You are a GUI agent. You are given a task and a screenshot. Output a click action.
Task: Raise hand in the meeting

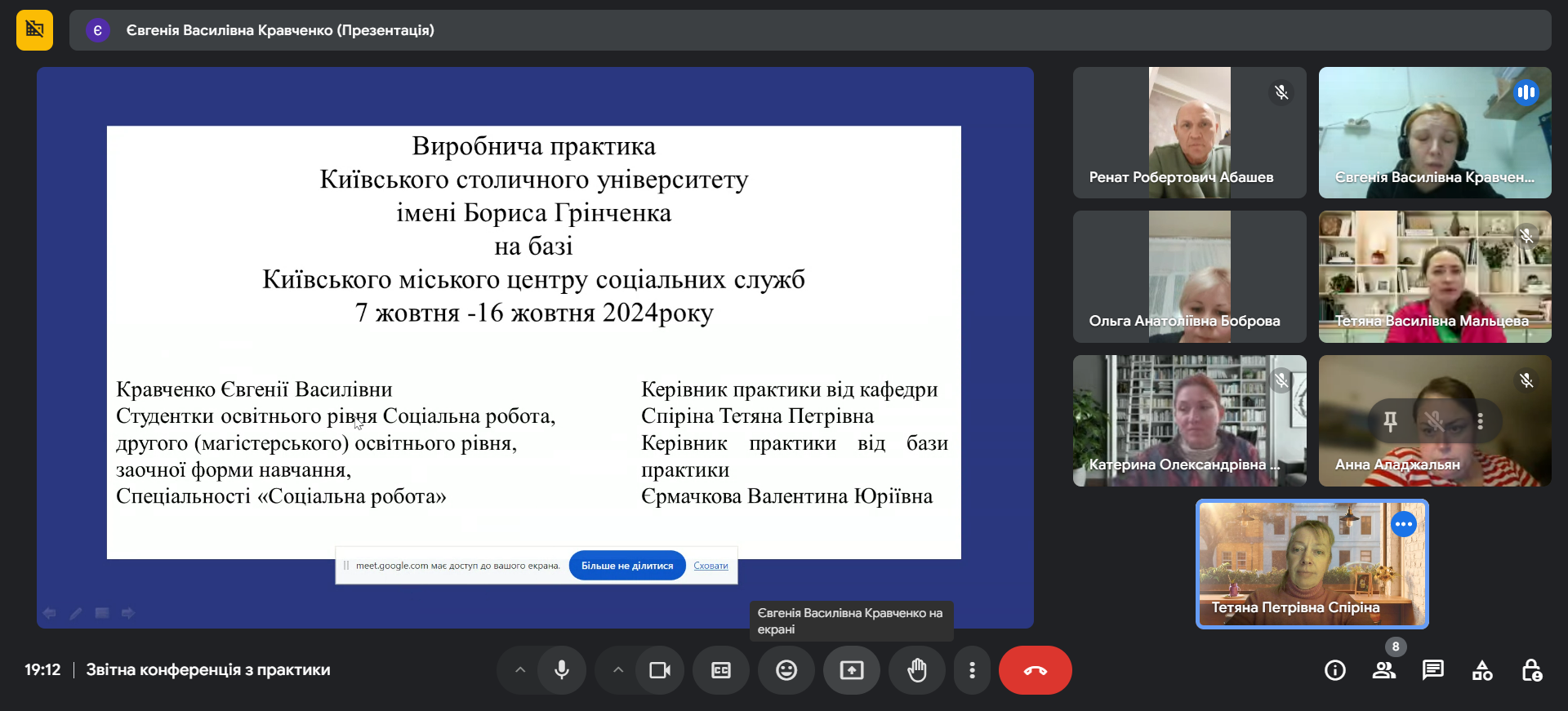[917, 670]
